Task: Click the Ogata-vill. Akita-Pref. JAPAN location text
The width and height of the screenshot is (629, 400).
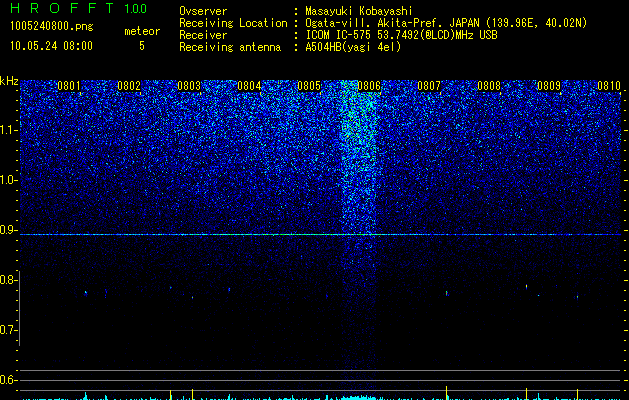Action: point(446,23)
